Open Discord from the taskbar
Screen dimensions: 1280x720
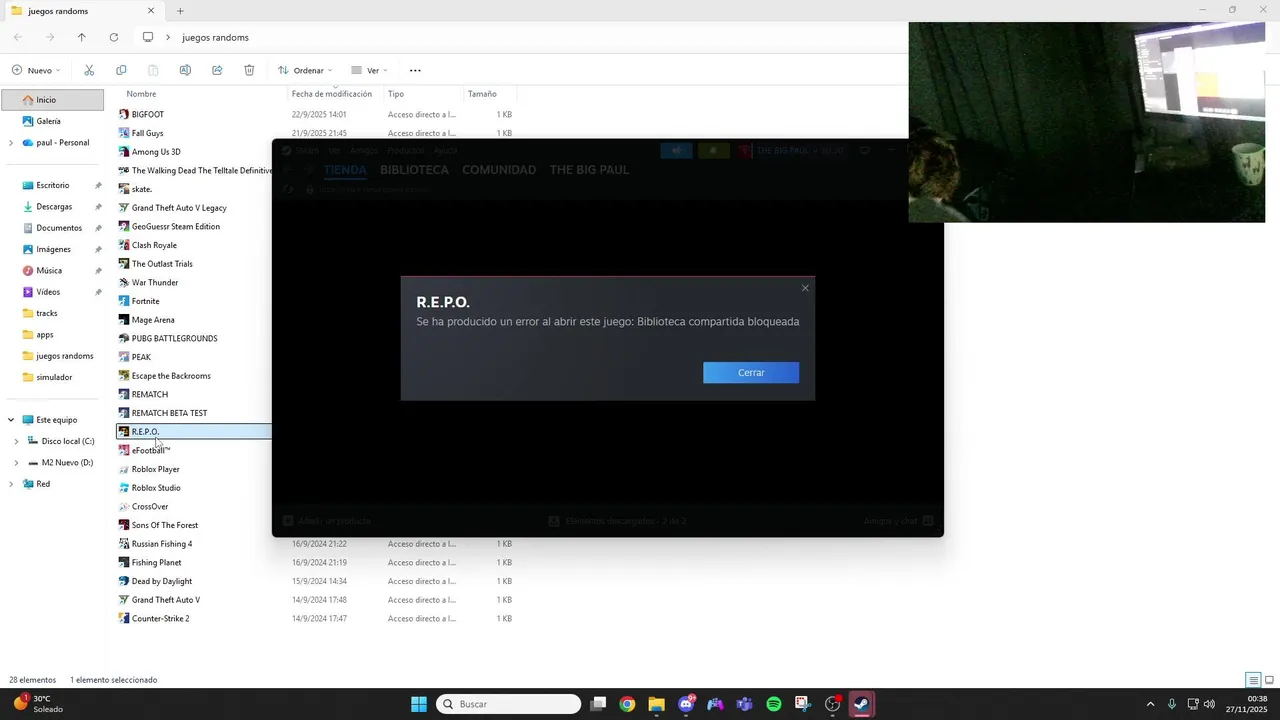point(686,704)
